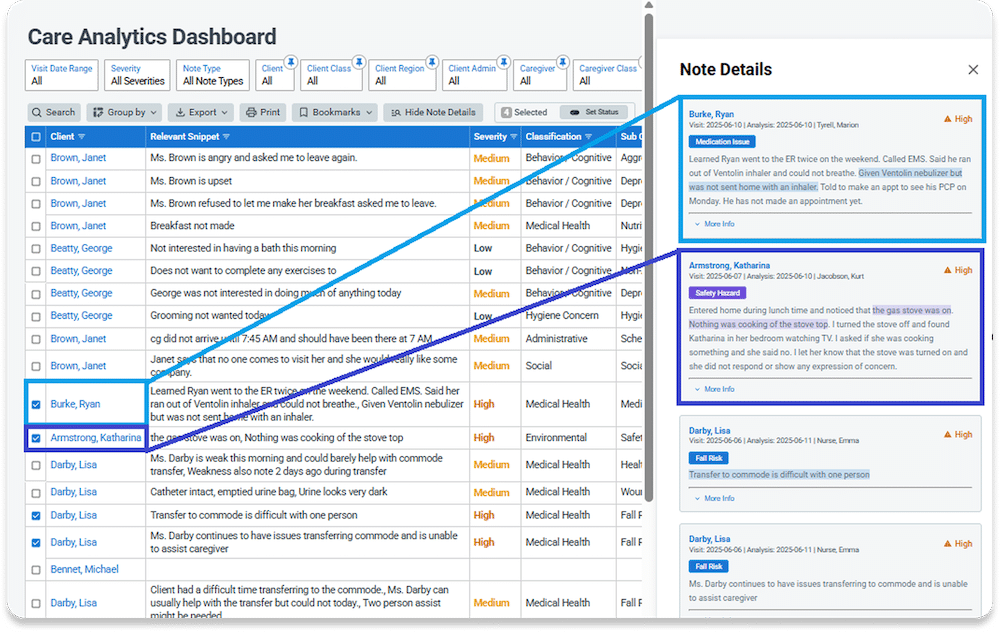This screenshot has height=632, width=1000.
Task: Activate the Hide Note Details icon
Action: pos(395,111)
